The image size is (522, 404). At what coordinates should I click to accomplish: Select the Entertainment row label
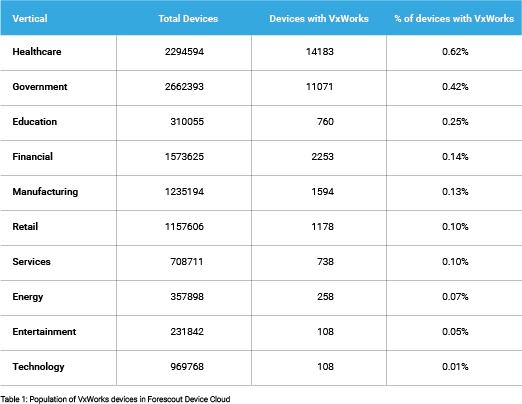tap(44, 332)
